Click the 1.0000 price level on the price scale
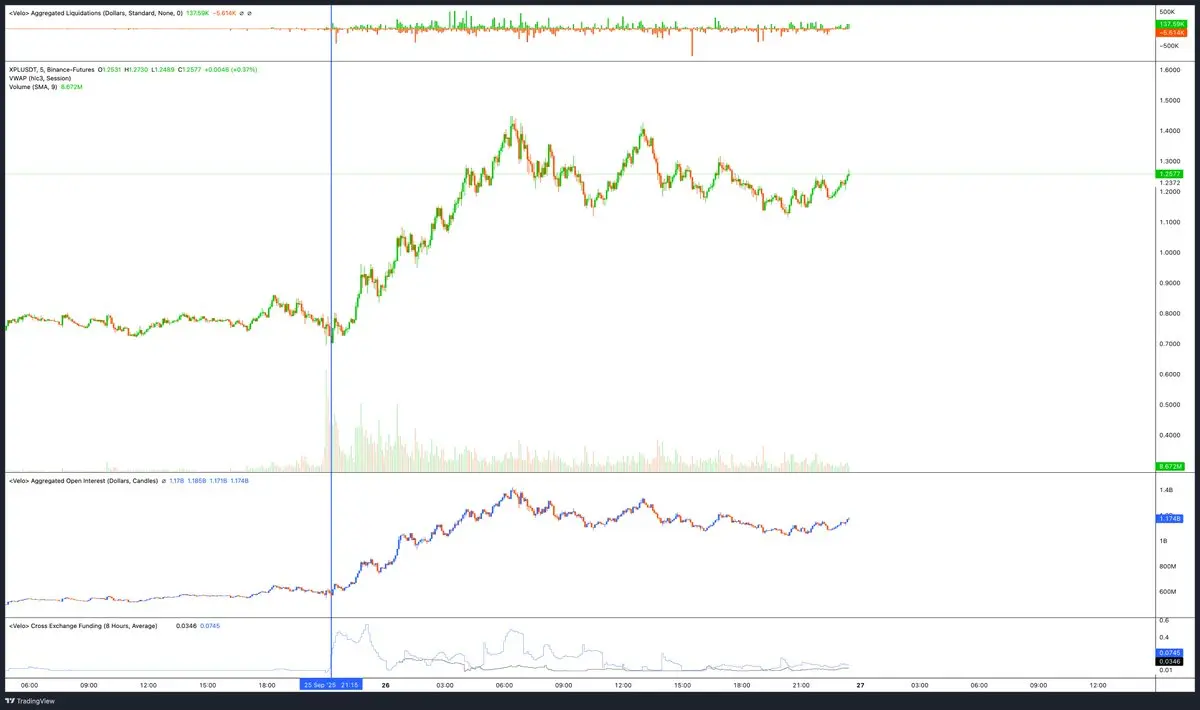 (x=1170, y=252)
